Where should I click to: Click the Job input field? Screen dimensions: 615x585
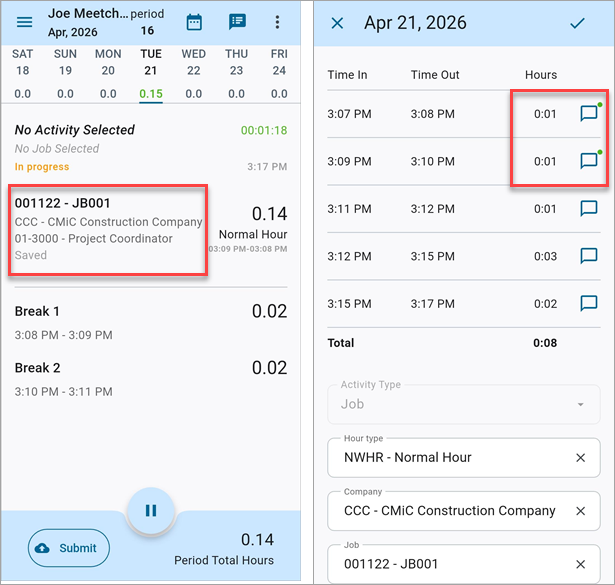pos(464,564)
